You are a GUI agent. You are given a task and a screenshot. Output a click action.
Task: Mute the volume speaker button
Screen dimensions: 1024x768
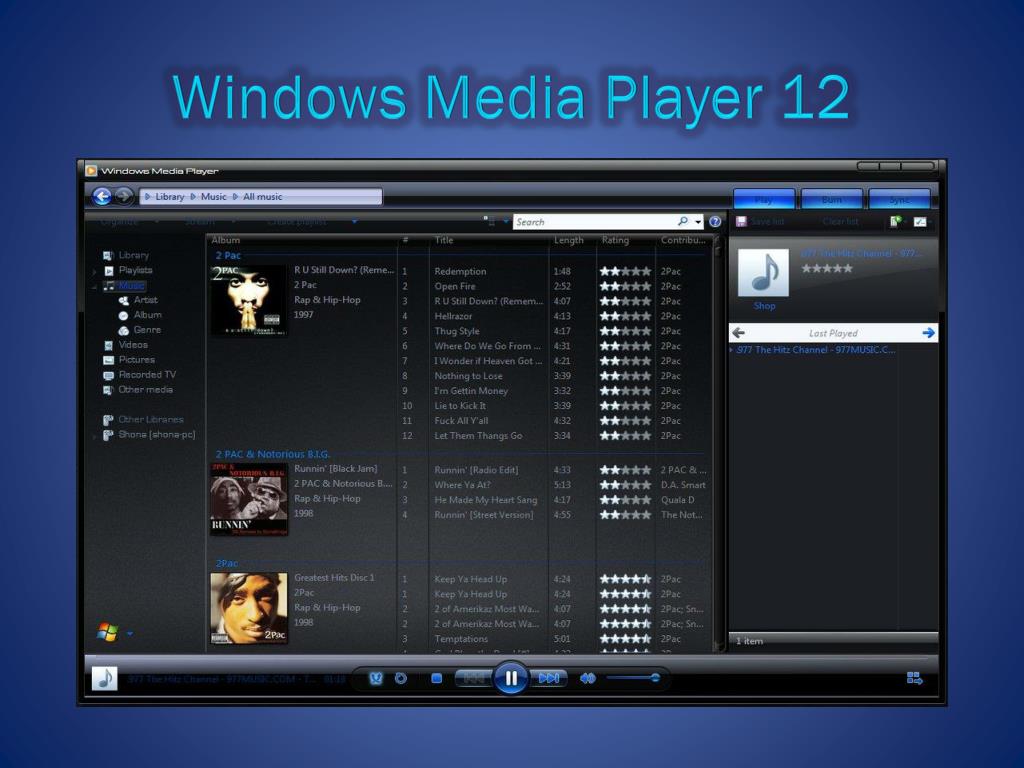click(x=587, y=679)
